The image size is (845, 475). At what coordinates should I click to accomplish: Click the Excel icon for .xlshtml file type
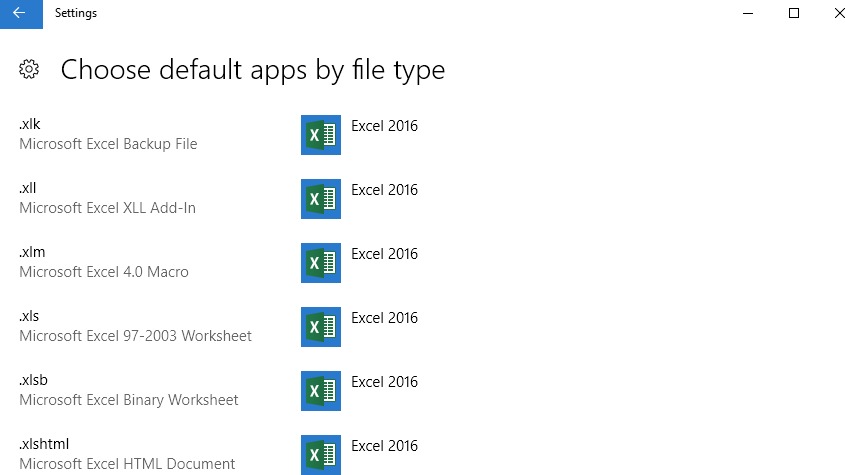320,454
